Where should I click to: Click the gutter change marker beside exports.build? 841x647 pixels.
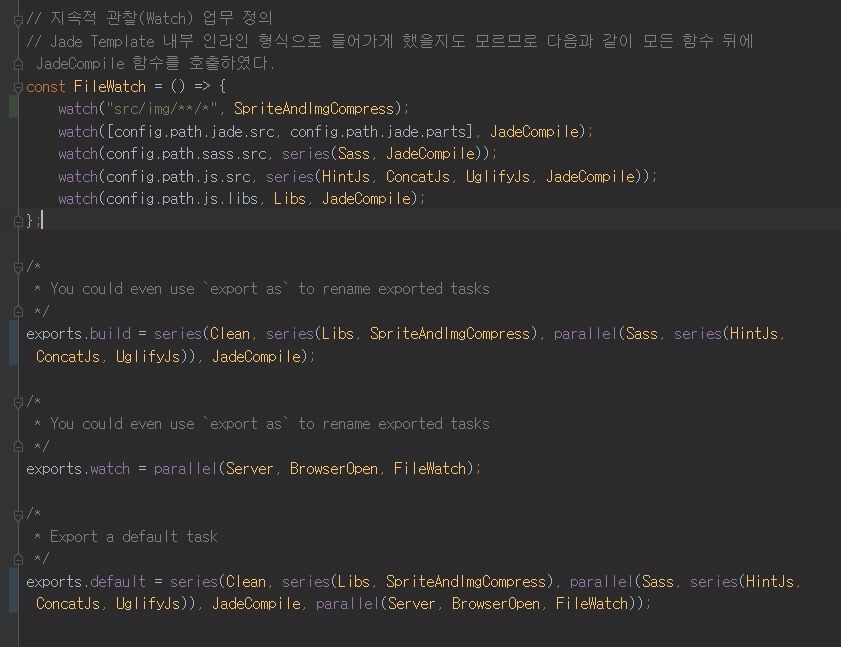click(12, 344)
